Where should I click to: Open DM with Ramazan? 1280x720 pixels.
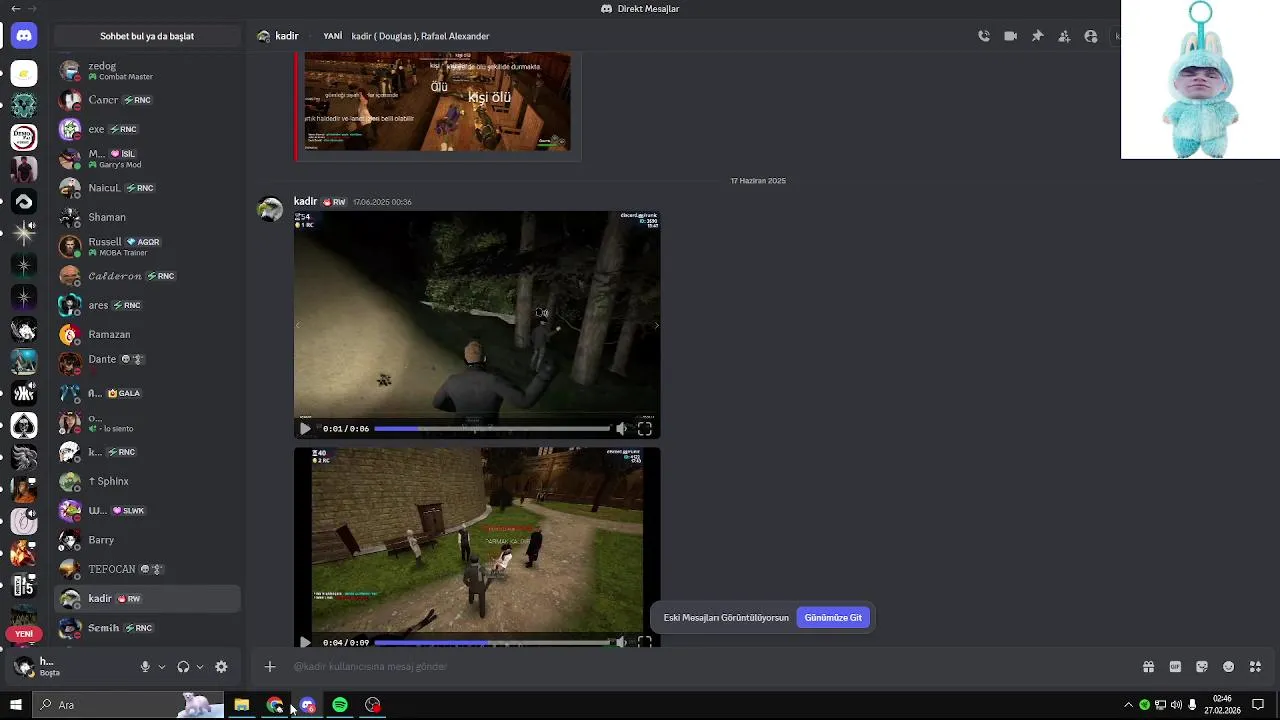(x=147, y=334)
